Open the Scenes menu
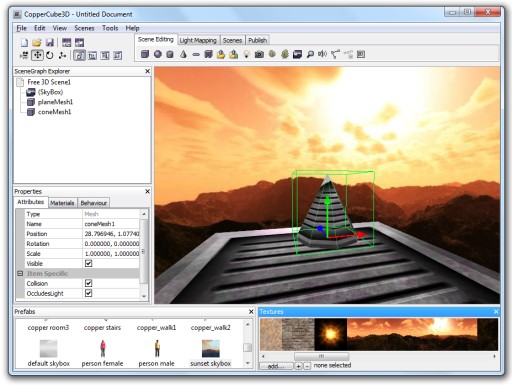Image resolution: width=512 pixels, height=385 pixels. [x=84, y=28]
